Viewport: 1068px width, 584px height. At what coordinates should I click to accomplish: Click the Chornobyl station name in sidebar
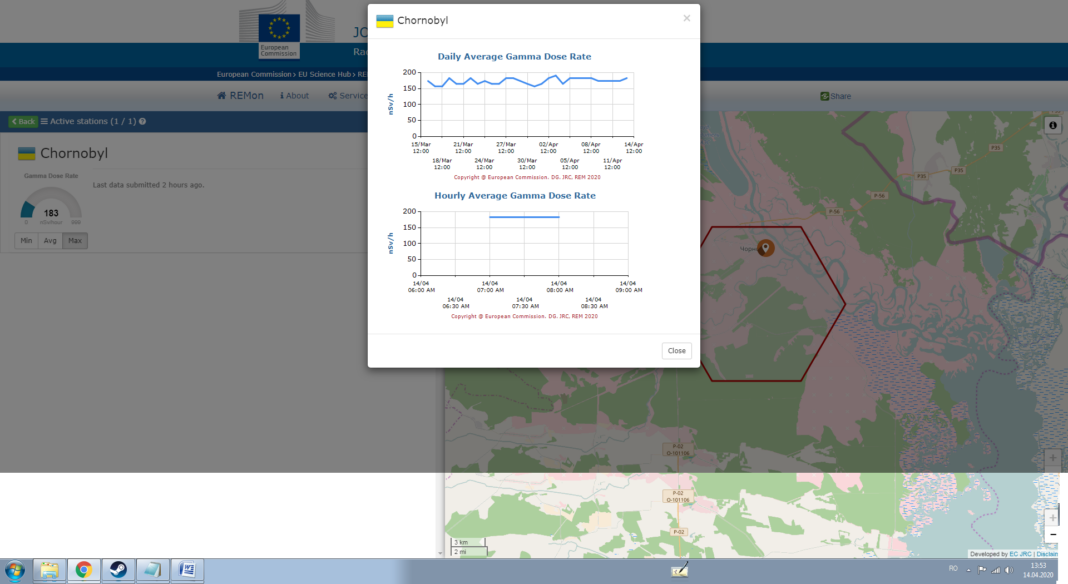pos(74,153)
